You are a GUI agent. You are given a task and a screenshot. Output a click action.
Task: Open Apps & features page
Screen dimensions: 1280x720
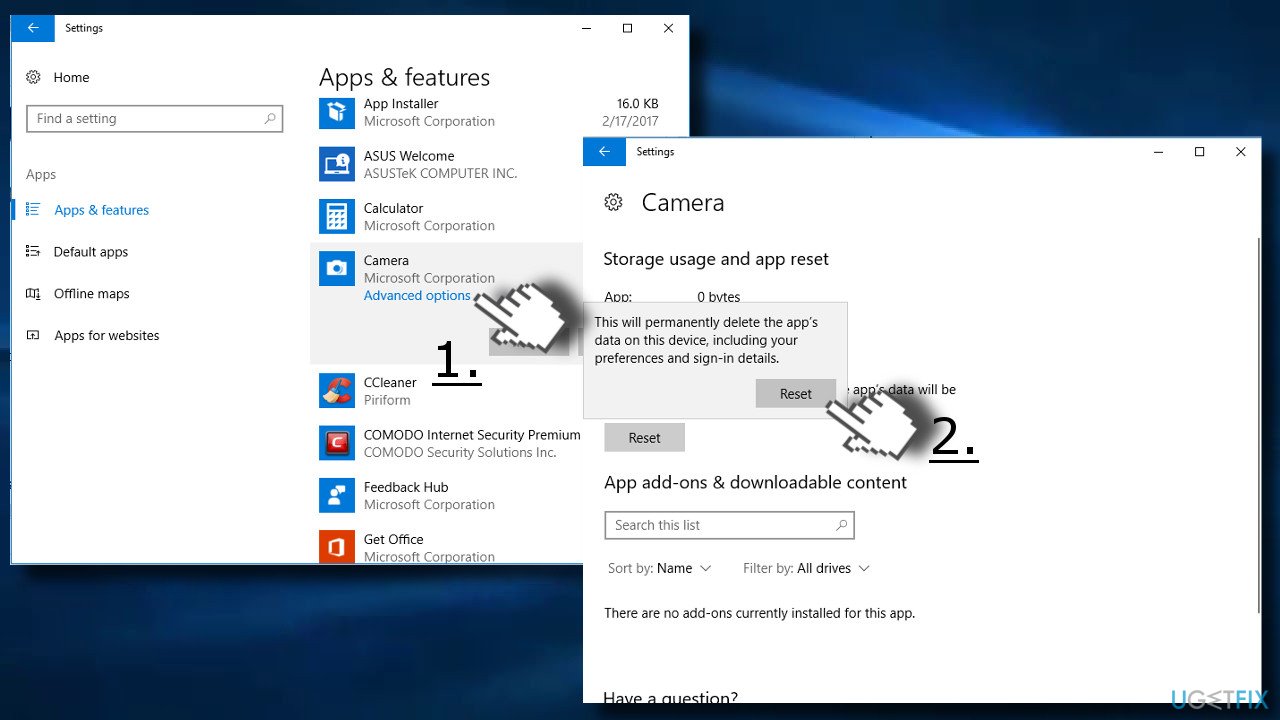pos(102,210)
